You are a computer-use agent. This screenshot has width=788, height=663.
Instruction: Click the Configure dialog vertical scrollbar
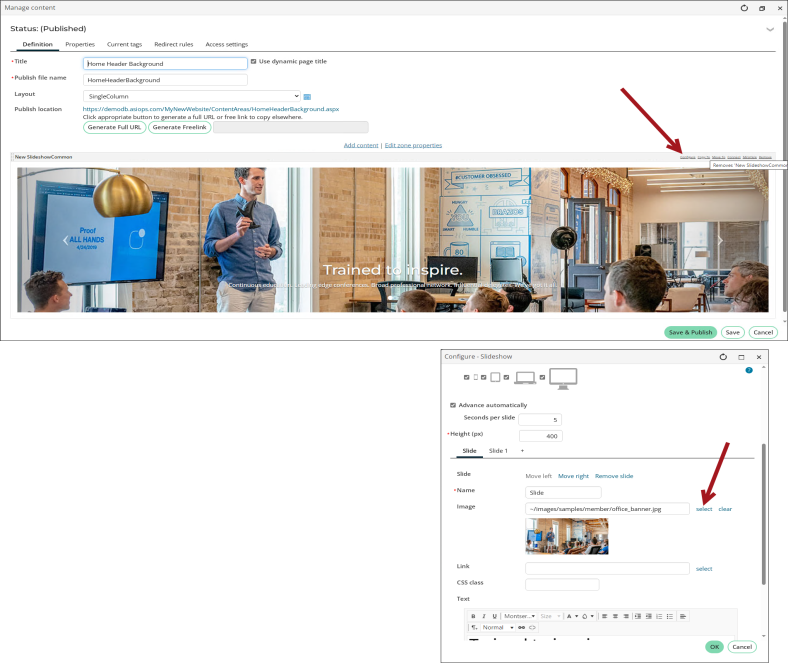(x=764, y=513)
